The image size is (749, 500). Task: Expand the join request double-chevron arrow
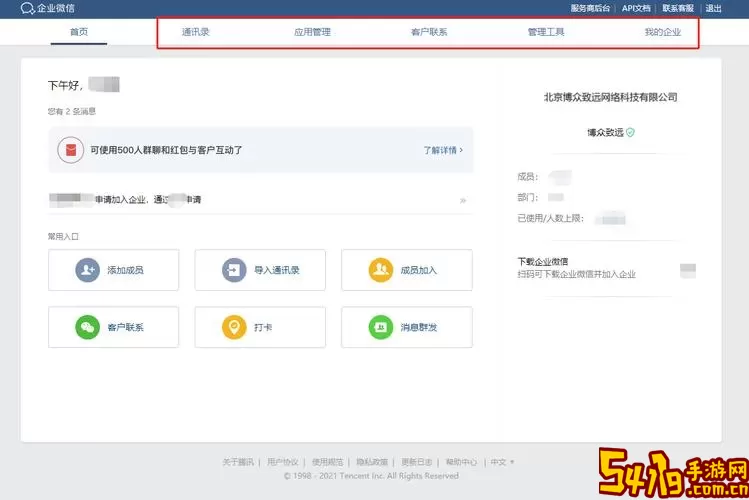tap(462, 201)
